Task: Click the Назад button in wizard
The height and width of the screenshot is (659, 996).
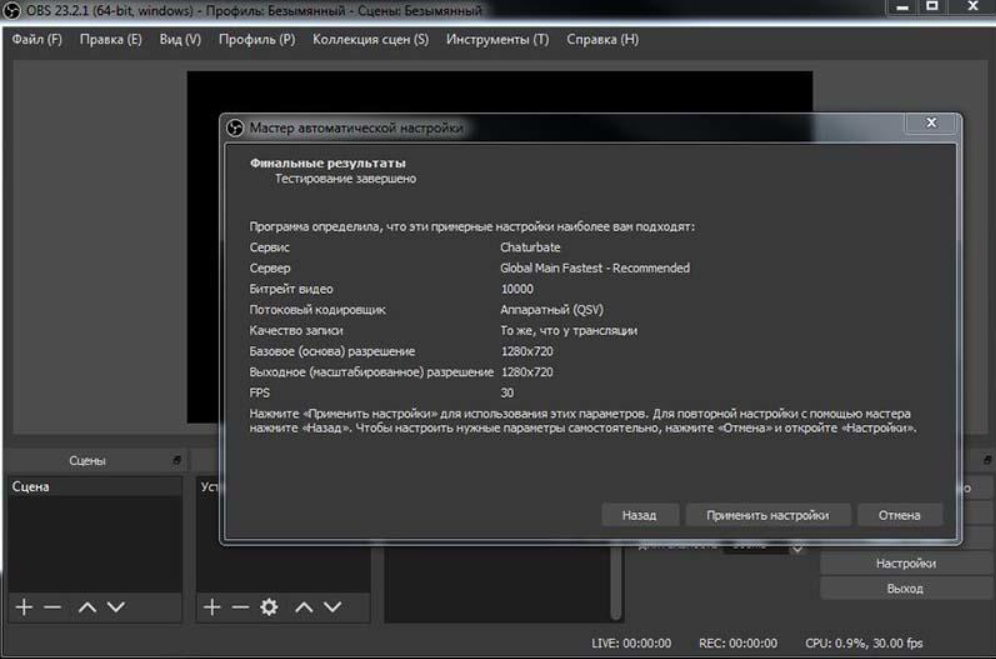Action: pyautogui.click(x=640, y=515)
